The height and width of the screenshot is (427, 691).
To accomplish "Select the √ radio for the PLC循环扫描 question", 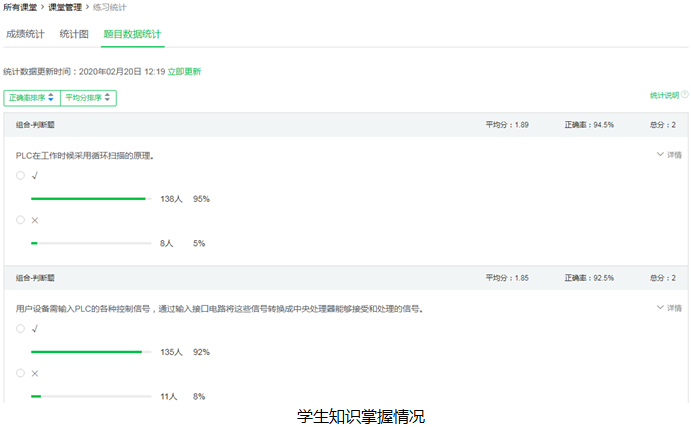I will (20, 175).
